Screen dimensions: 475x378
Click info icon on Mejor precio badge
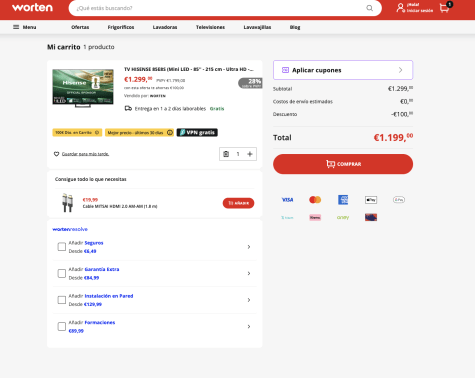click(x=170, y=133)
